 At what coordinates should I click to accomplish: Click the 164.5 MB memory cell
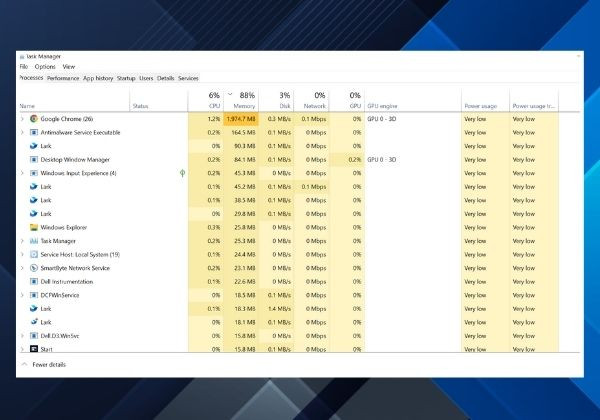point(241,132)
